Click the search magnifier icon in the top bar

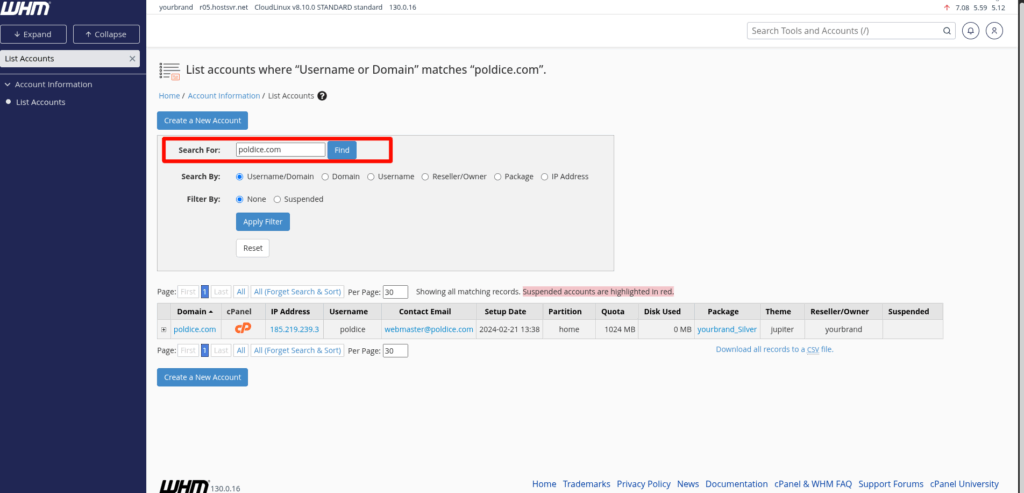[x=947, y=31]
